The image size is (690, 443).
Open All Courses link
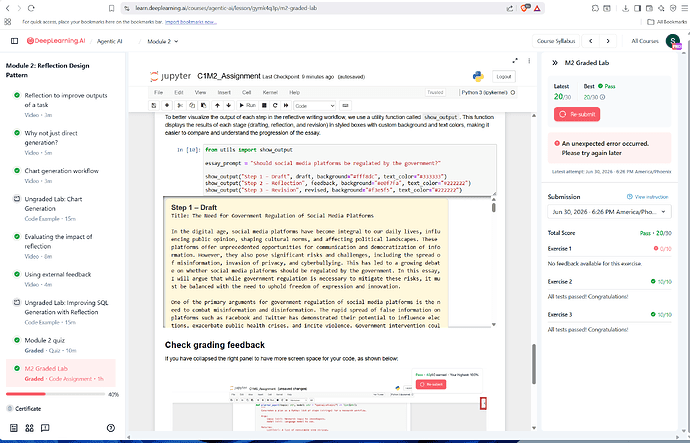(645, 41)
